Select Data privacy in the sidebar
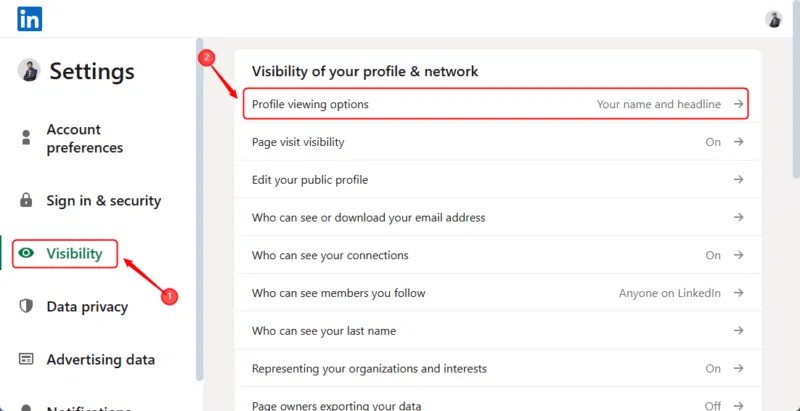 [x=86, y=306]
